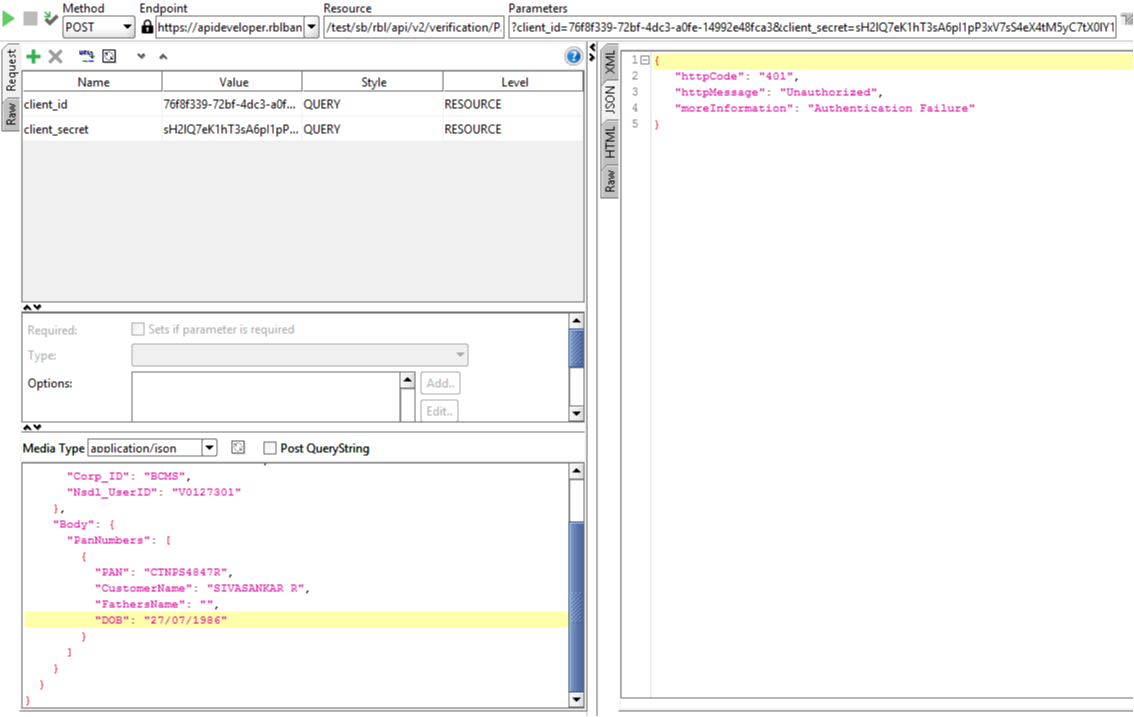Click the left-pointing arrow on the request/response divider
The image size is (1134, 717).
[592, 48]
